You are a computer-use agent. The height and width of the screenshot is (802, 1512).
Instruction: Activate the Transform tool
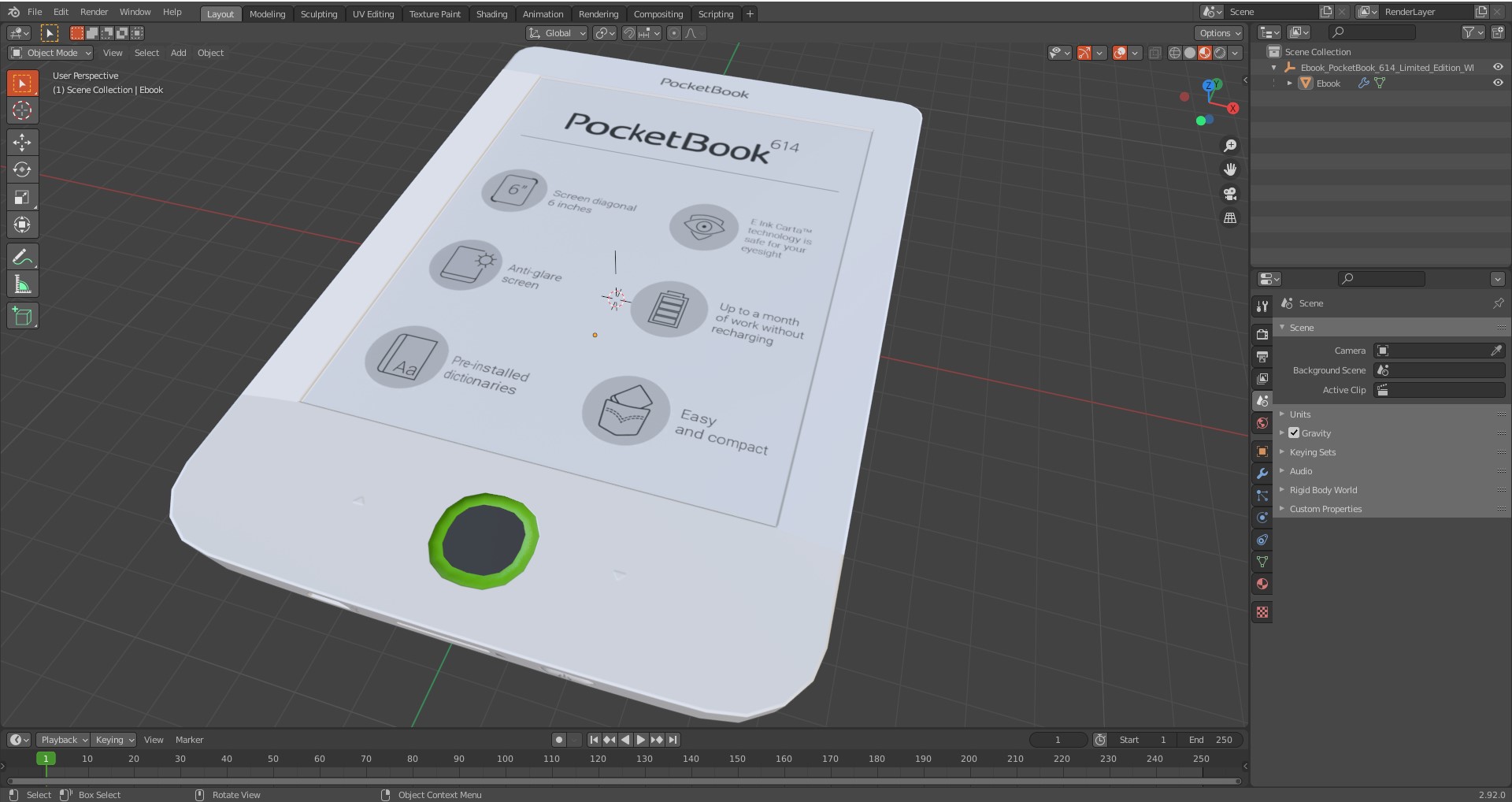coord(22,225)
